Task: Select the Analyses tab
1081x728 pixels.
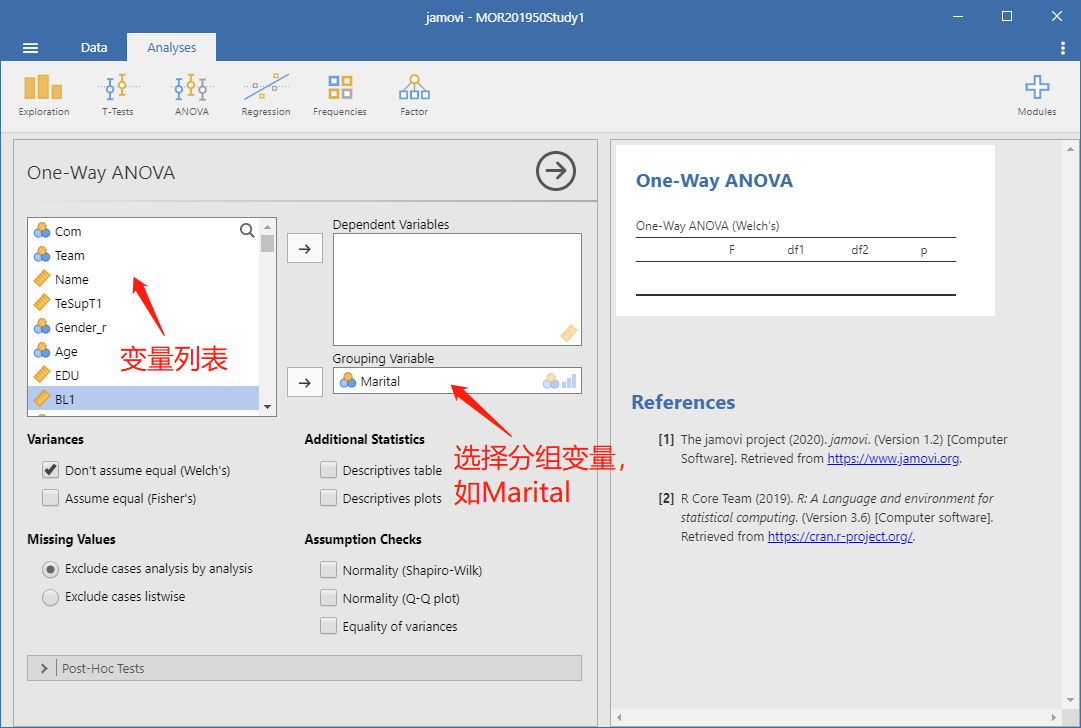Action: [172, 48]
